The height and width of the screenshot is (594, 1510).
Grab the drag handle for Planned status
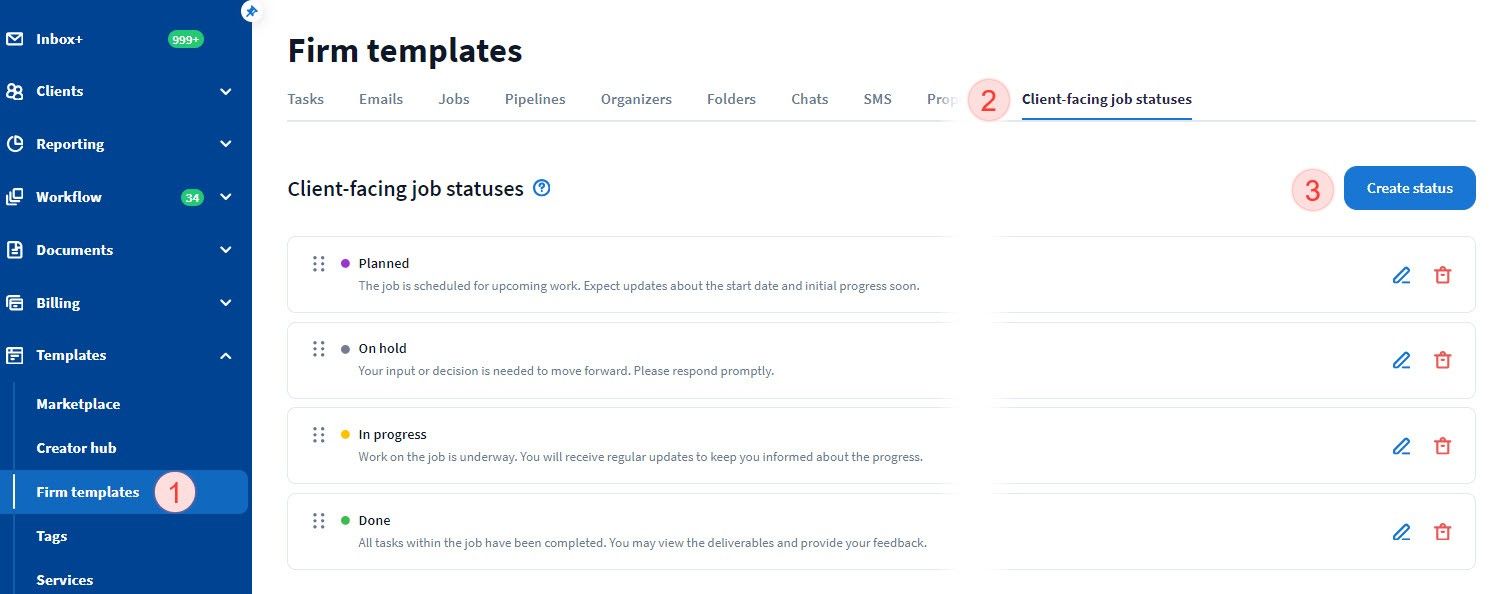point(318,264)
